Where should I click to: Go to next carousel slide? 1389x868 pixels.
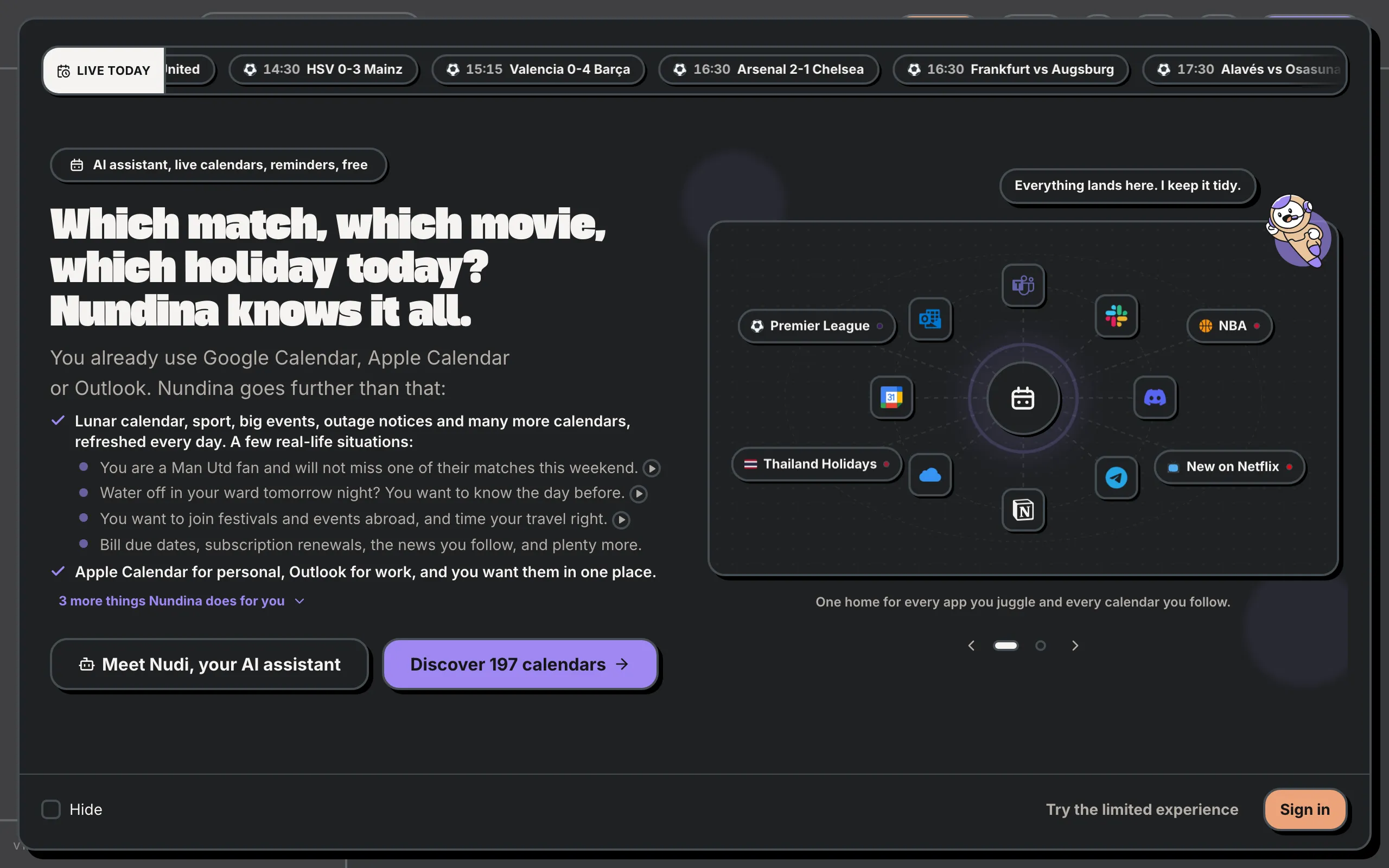pyautogui.click(x=1075, y=645)
